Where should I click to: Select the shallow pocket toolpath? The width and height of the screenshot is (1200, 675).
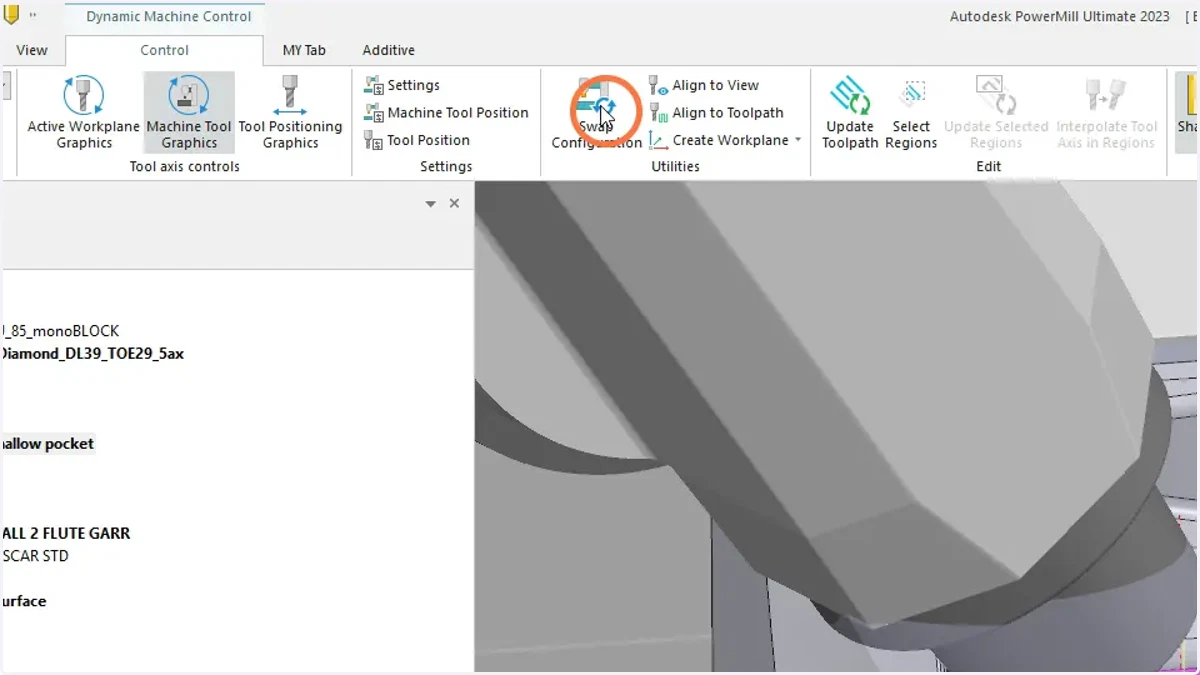click(47, 444)
